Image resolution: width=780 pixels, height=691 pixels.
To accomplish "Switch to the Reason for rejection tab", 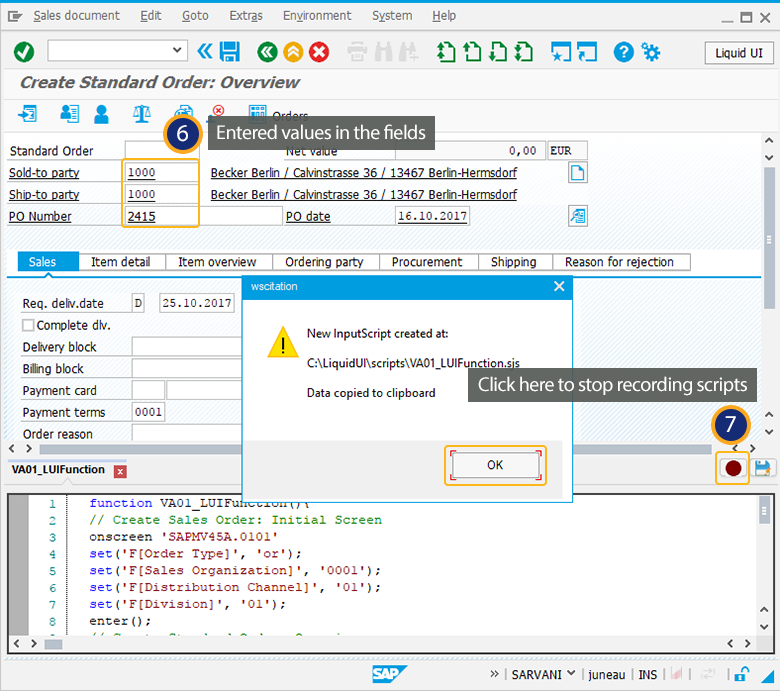I will pos(619,262).
